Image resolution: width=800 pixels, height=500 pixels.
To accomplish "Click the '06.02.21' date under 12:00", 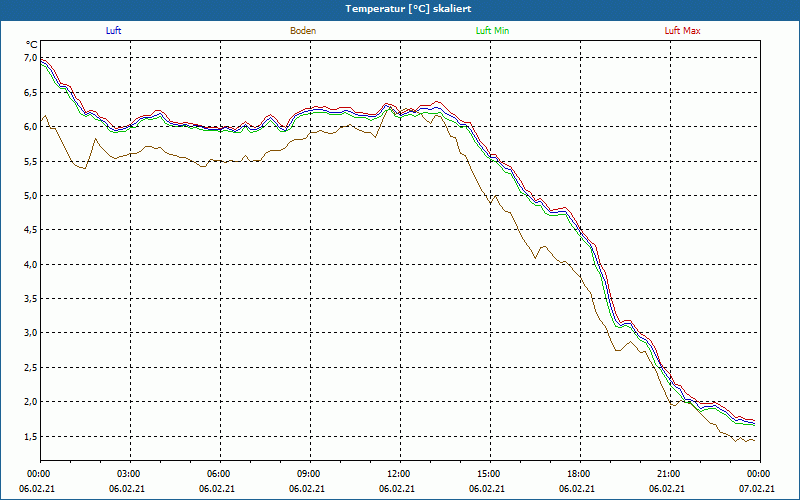I will 397,489.
